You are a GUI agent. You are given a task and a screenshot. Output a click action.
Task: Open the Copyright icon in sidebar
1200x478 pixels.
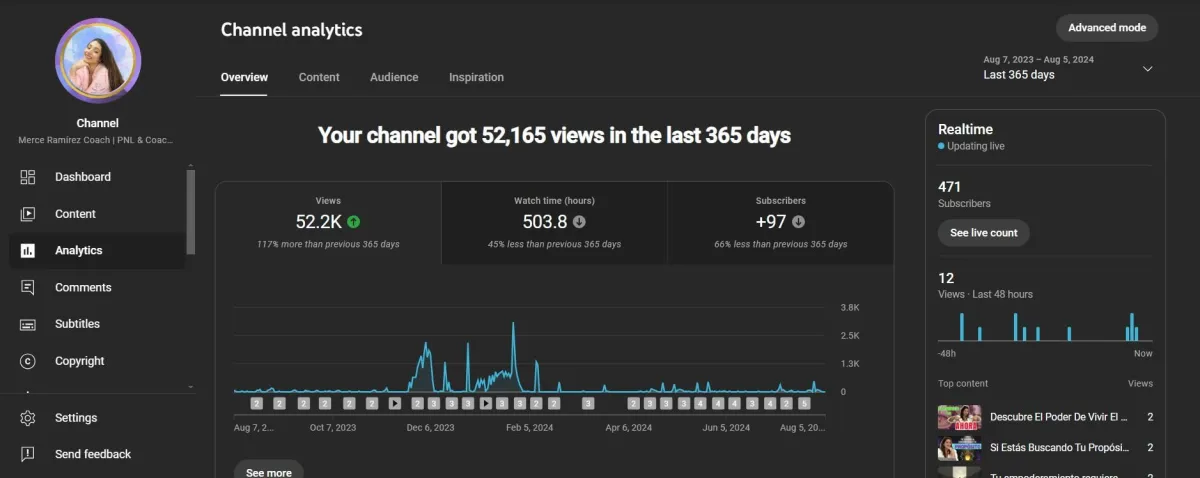tap(28, 361)
